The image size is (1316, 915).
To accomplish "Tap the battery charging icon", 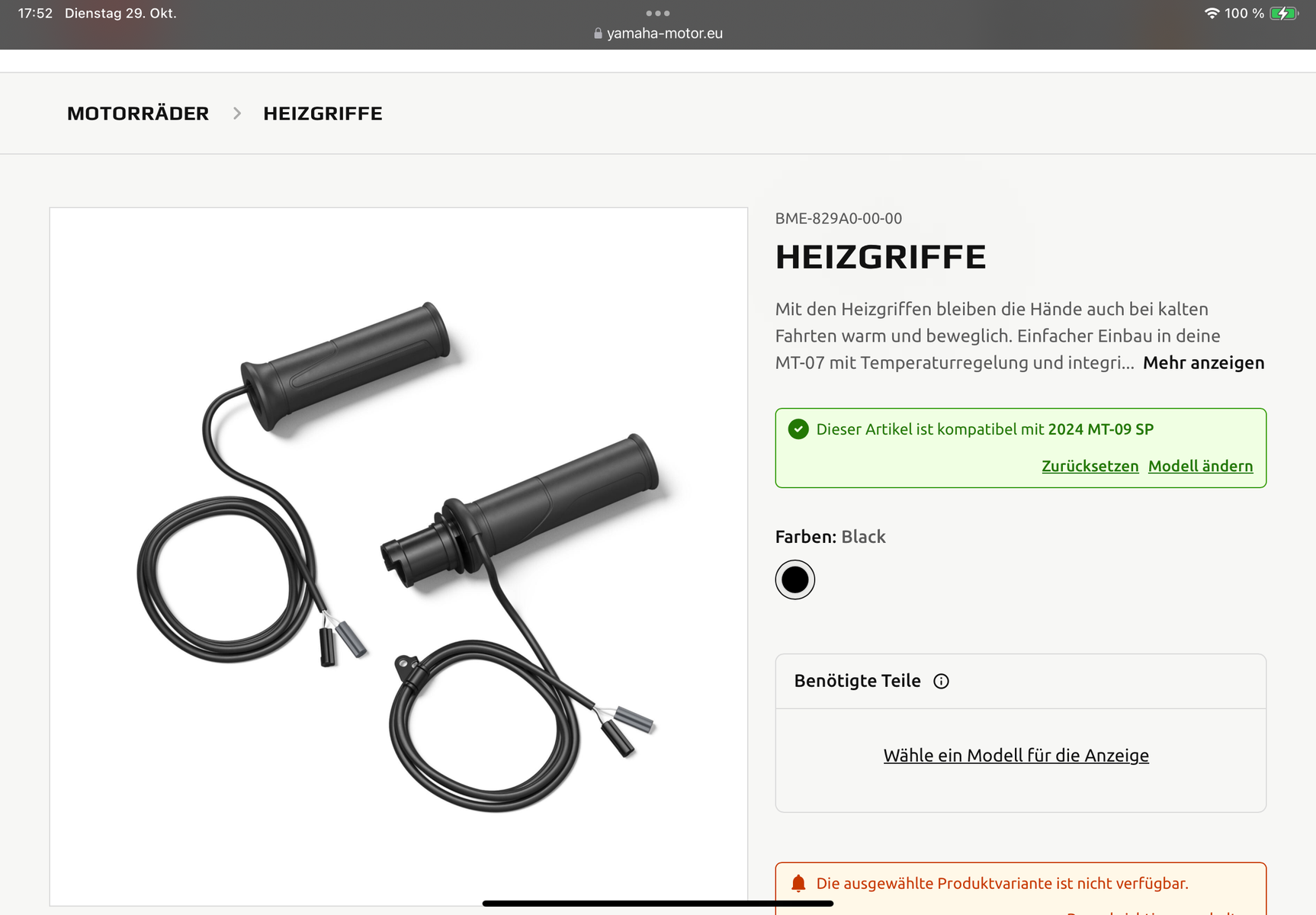I will point(1284,13).
